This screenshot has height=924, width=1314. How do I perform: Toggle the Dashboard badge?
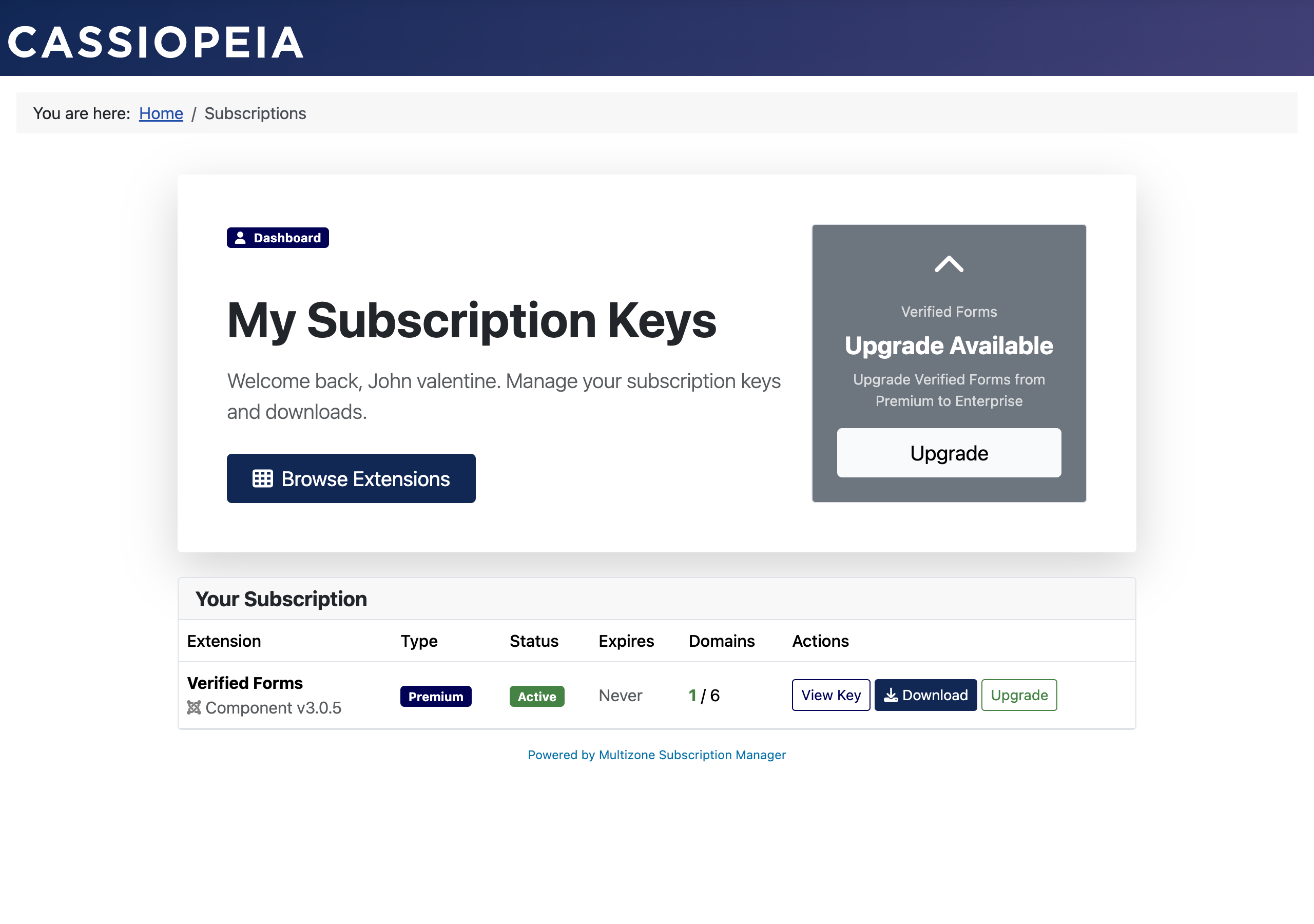pyautogui.click(x=278, y=238)
